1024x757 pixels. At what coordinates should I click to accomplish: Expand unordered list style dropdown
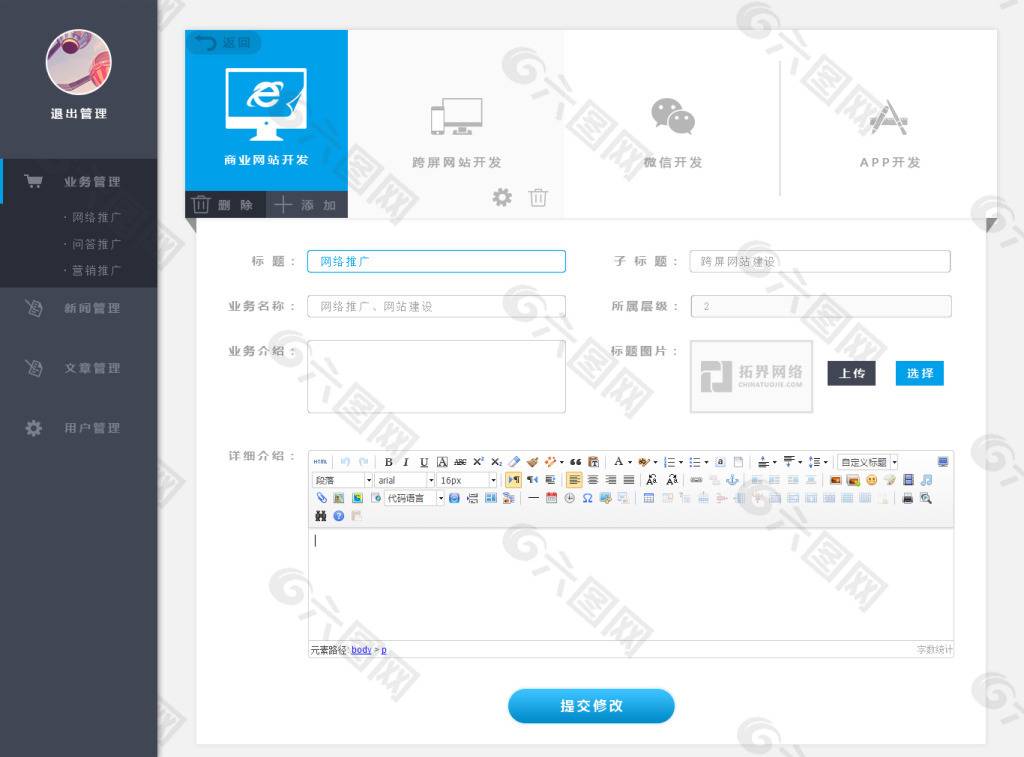click(x=707, y=462)
